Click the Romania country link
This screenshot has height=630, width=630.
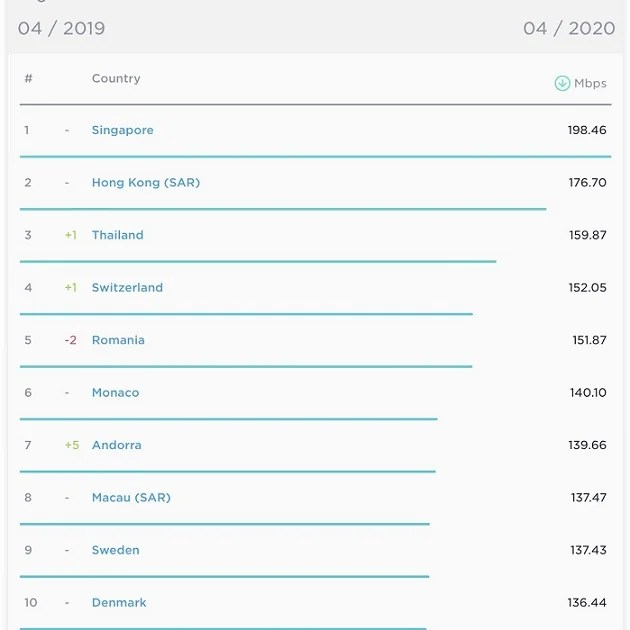tap(118, 340)
